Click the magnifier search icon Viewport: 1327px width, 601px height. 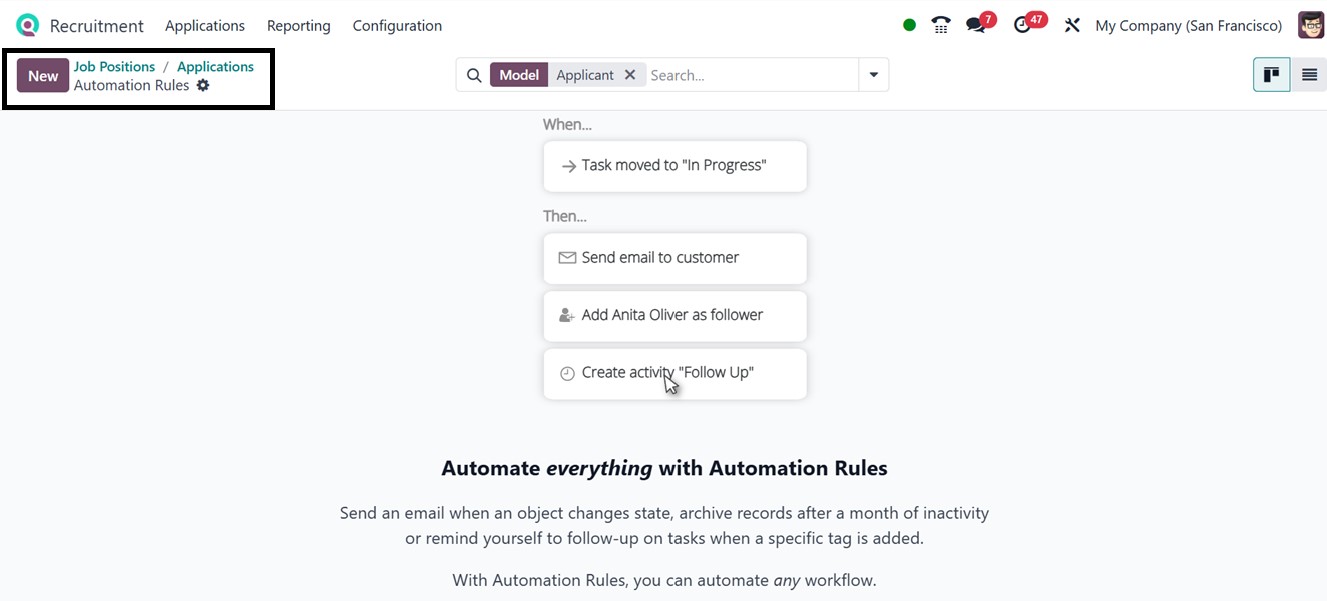(474, 75)
